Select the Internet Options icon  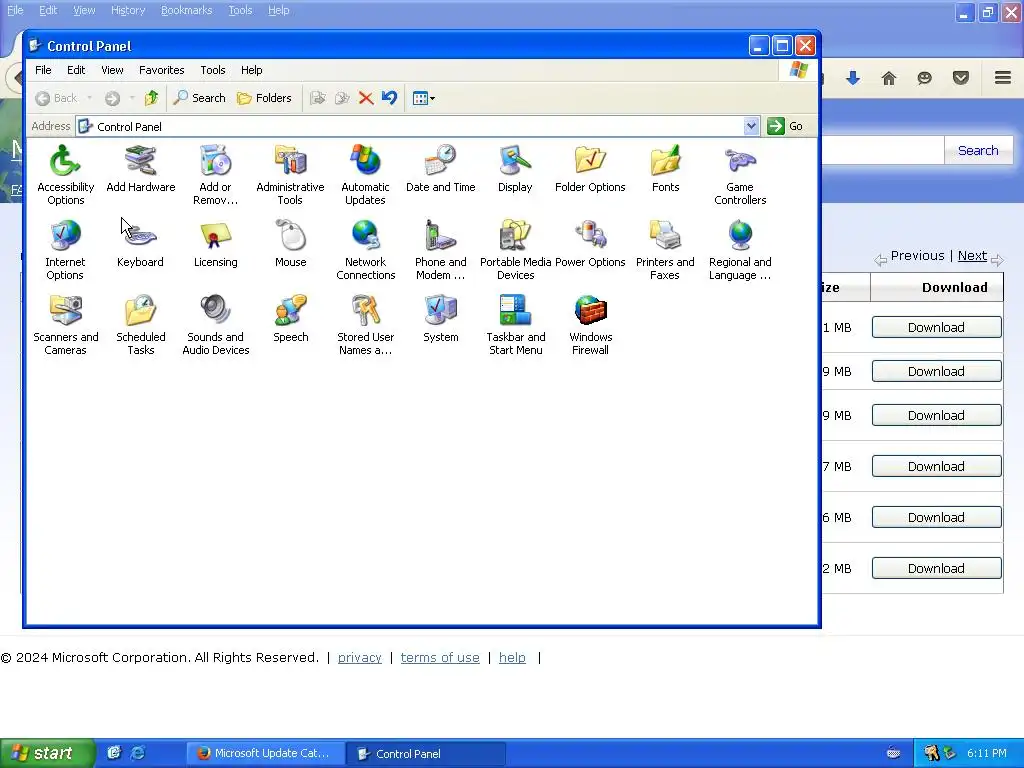pos(65,249)
